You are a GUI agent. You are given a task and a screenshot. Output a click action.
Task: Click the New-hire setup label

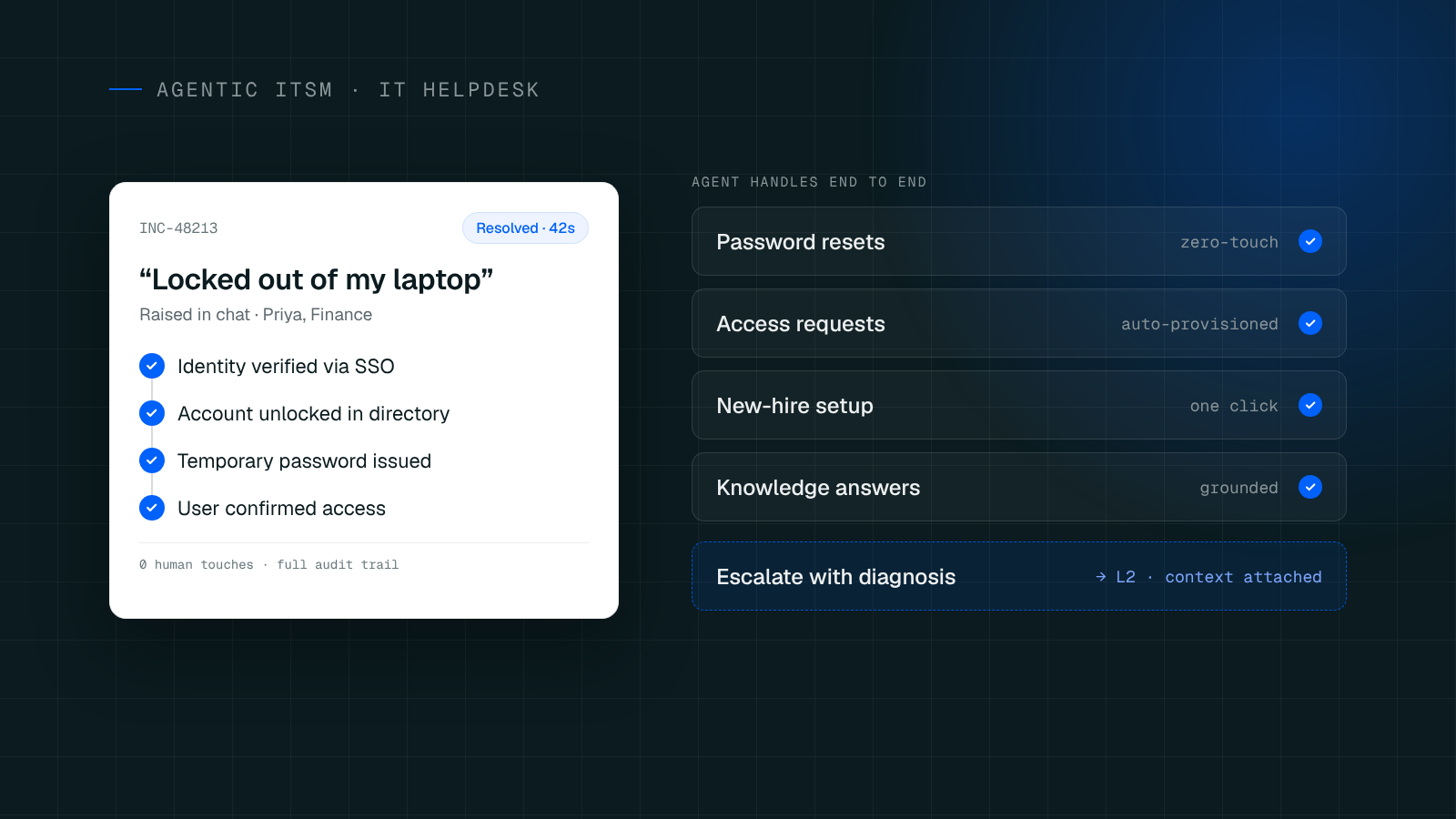coord(794,406)
